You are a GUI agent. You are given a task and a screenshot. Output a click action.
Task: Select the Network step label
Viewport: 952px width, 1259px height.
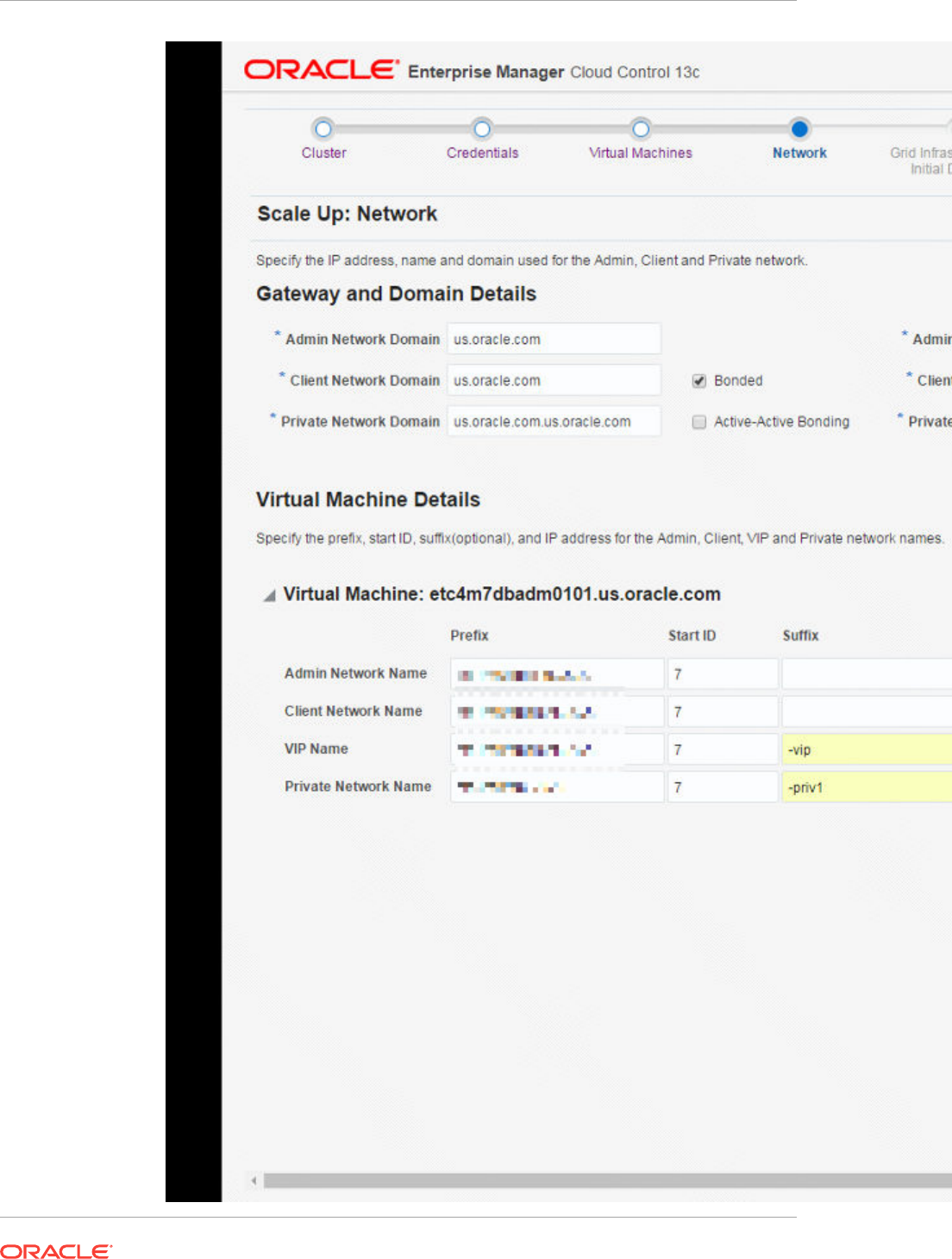(799, 153)
